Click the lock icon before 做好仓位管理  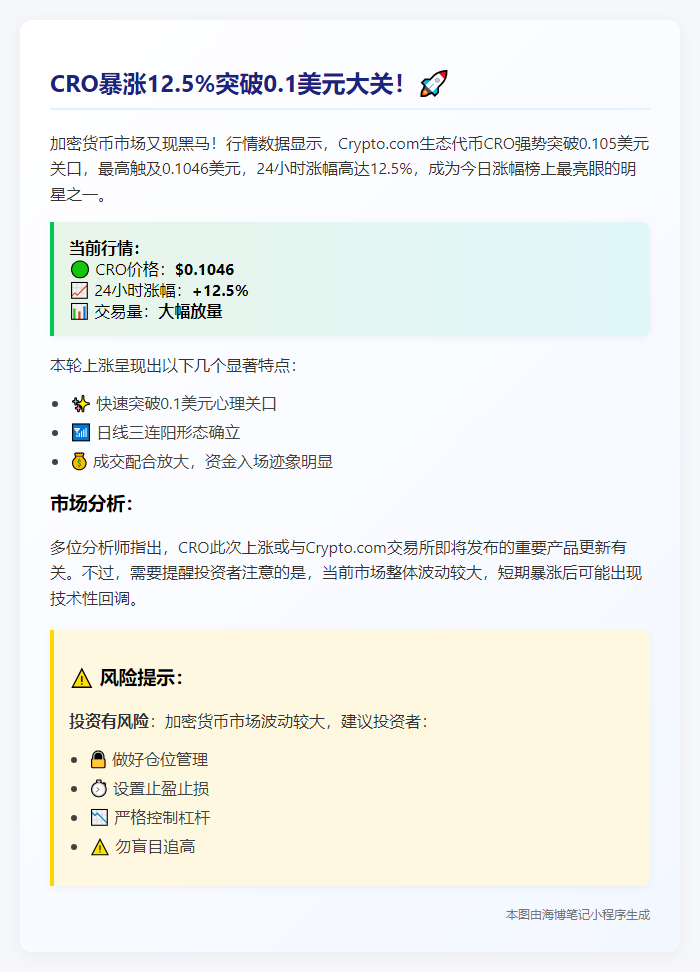click(x=98, y=759)
